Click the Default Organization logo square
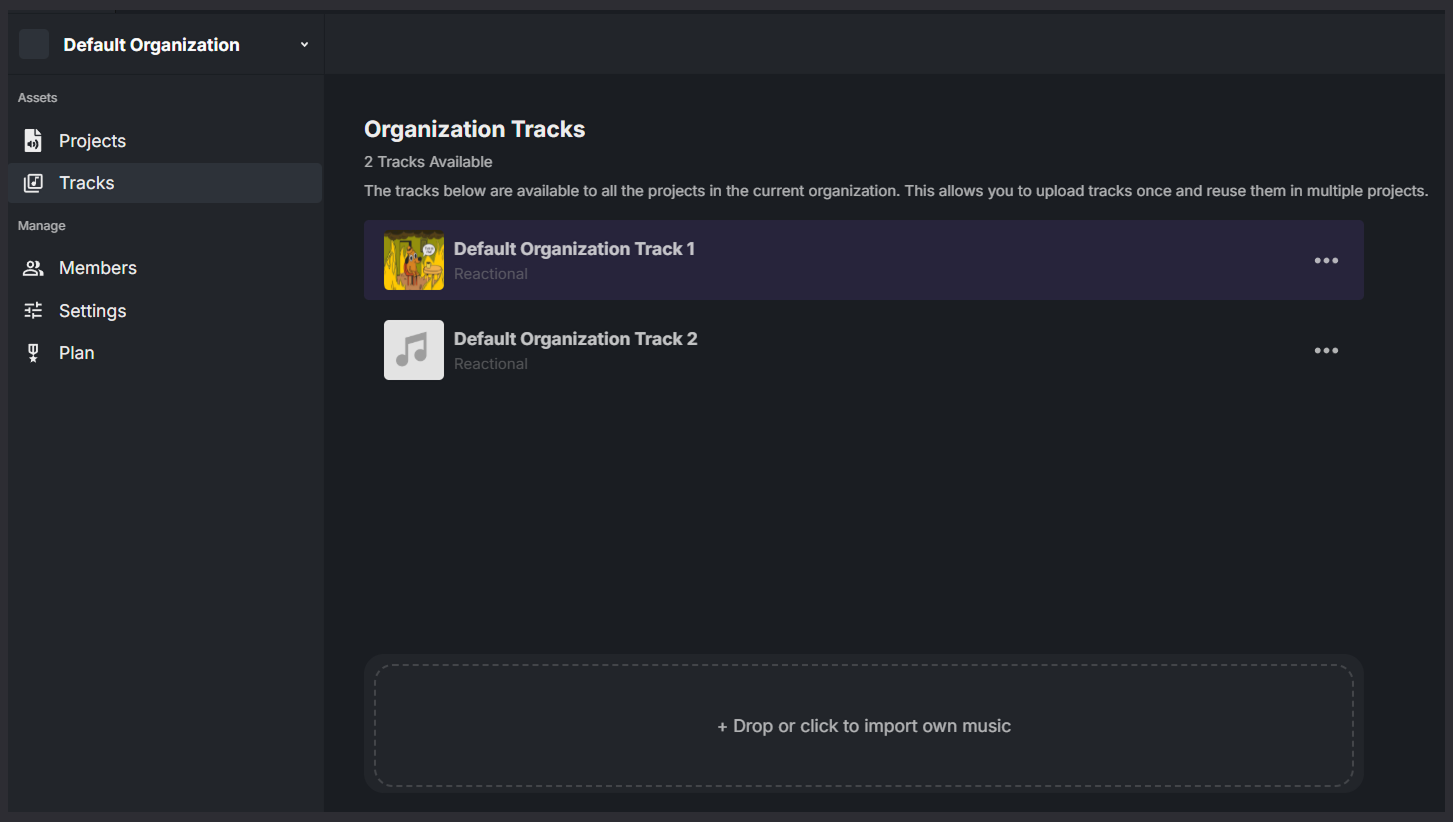The width and height of the screenshot is (1453, 822). tap(33, 43)
